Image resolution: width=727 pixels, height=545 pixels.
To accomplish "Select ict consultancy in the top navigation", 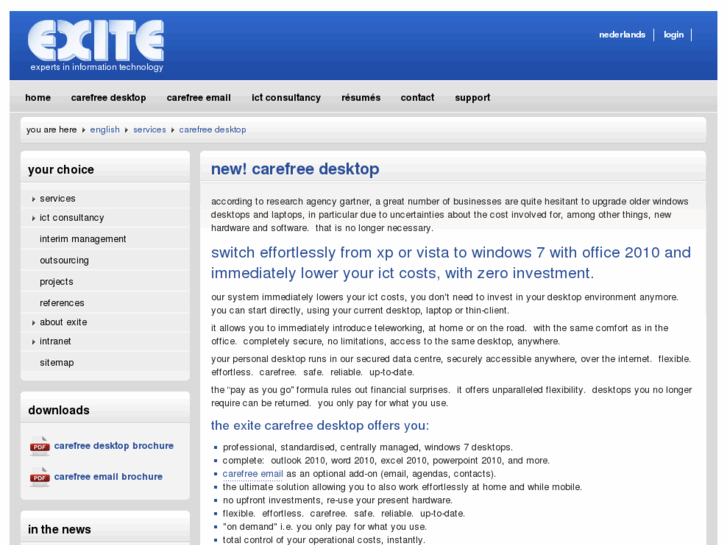I will tap(286, 98).
